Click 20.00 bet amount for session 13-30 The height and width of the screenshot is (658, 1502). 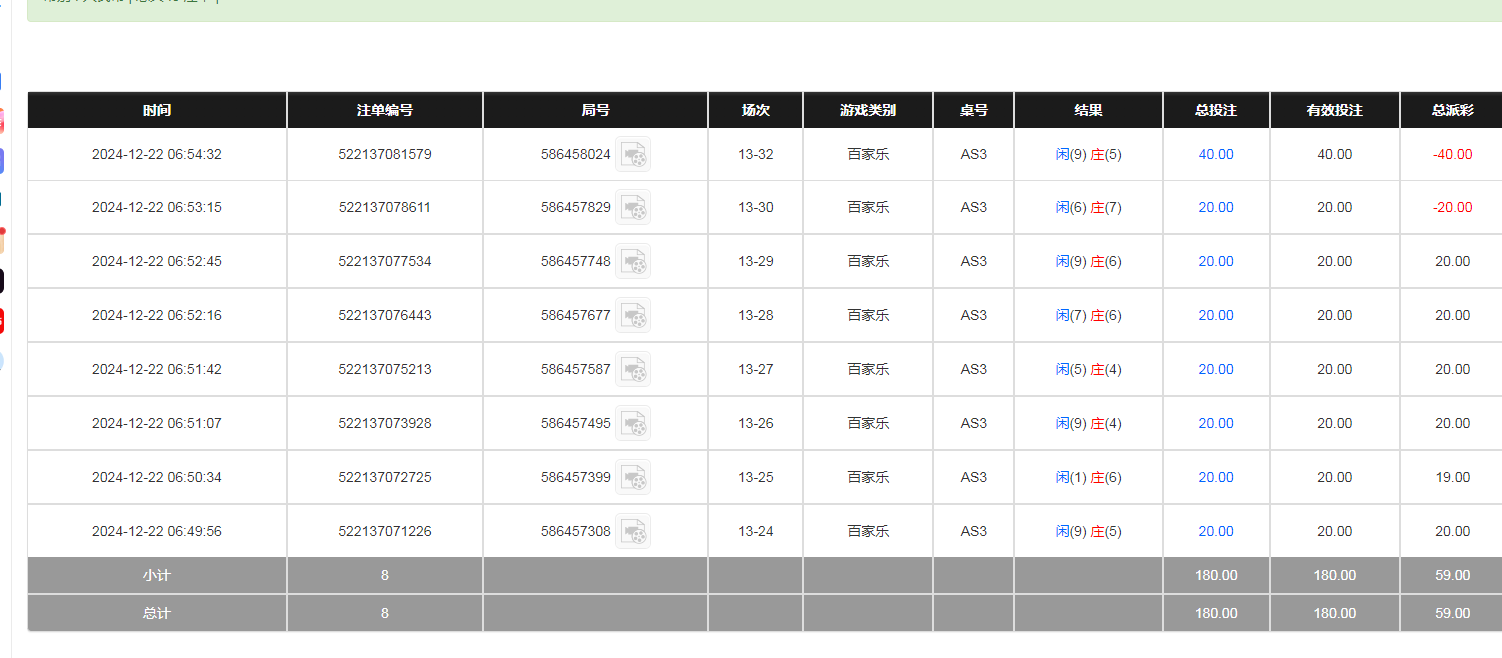point(1216,207)
